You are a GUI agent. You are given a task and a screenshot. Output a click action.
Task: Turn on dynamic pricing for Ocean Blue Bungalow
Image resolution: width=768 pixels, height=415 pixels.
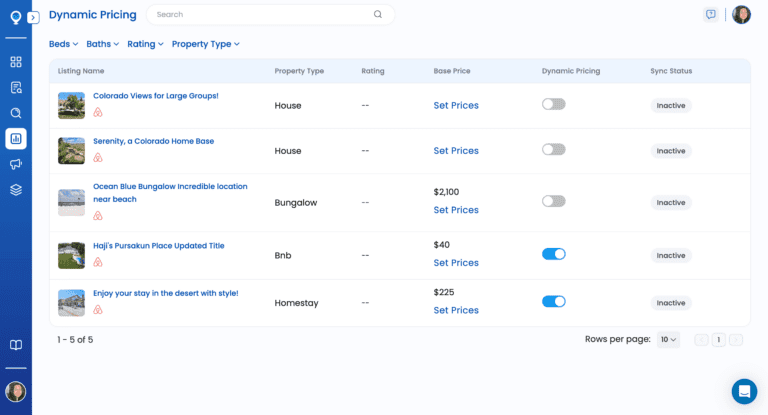[553, 201]
